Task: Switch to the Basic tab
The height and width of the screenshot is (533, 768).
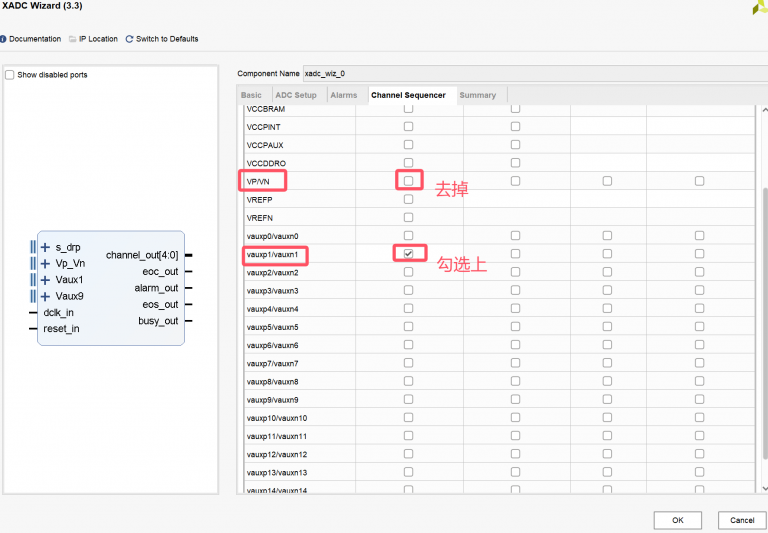Action: [251, 95]
